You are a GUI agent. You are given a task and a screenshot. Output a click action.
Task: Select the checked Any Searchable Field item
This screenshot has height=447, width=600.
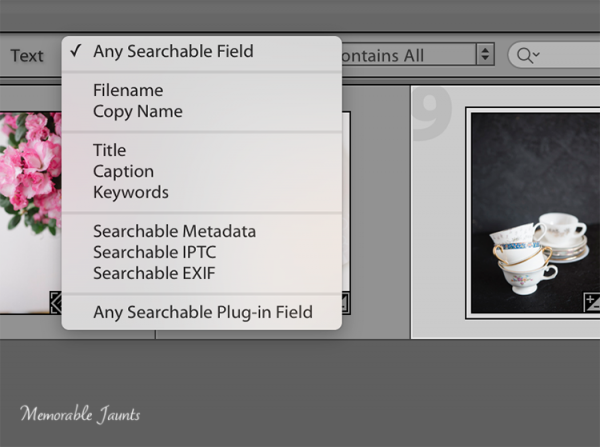pyautogui.click(x=173, y=51)
